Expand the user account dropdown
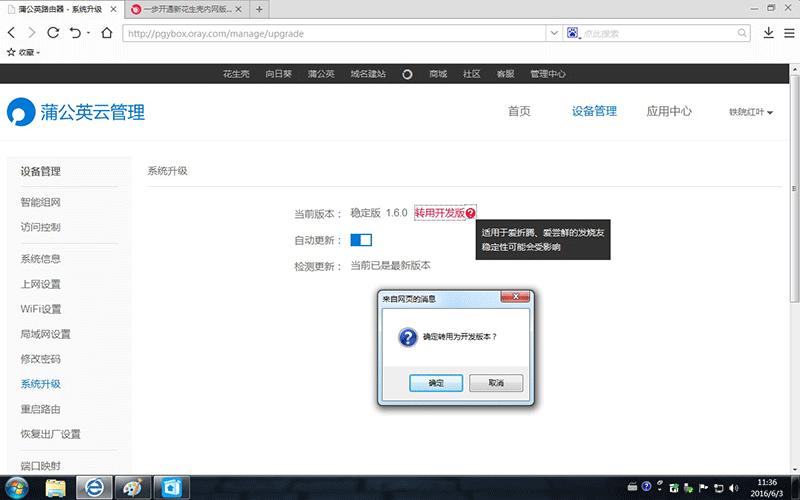This screenshot has height=500, width=800. pos(751,112)
